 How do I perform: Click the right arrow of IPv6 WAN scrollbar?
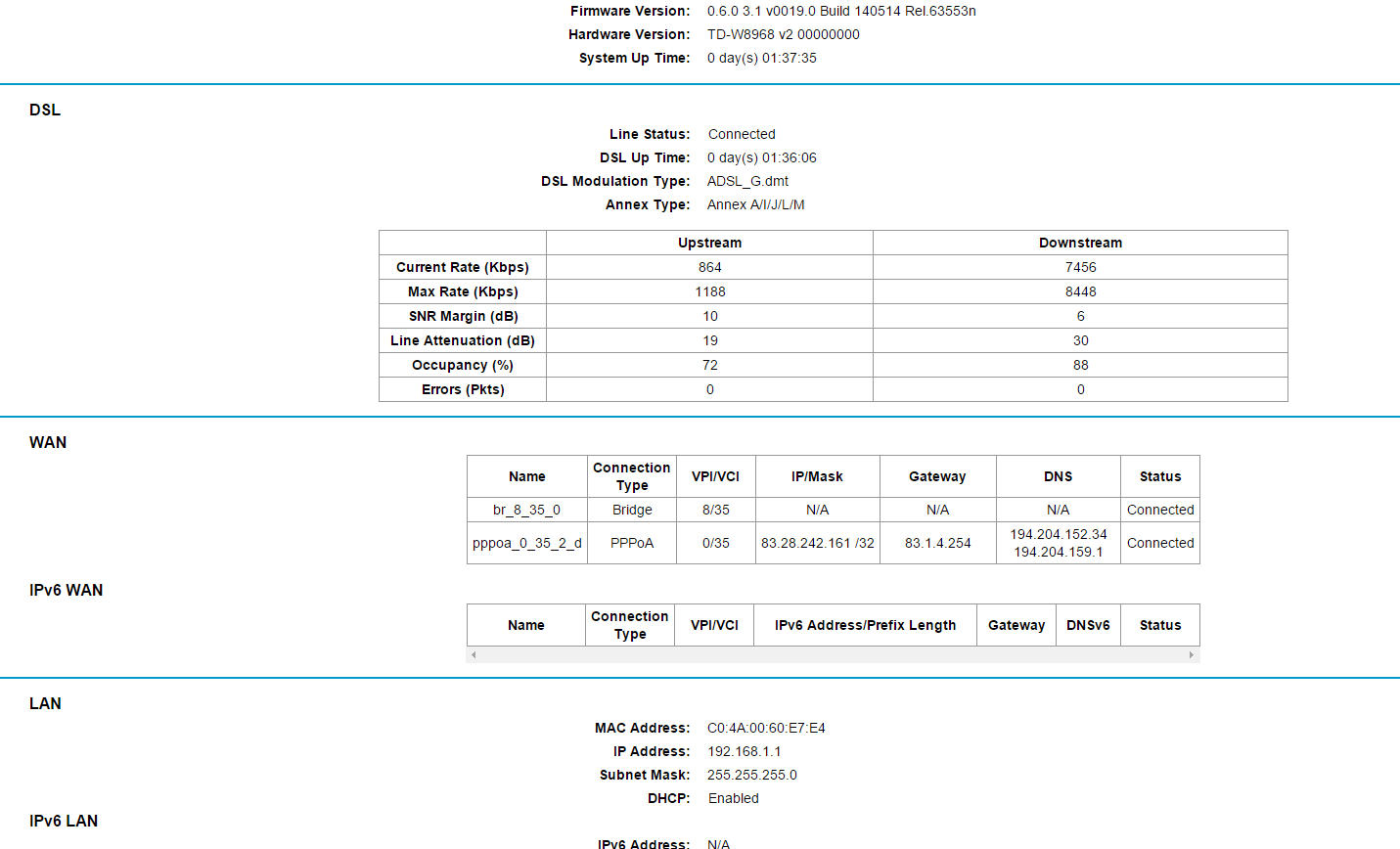tap(1191, 654)
